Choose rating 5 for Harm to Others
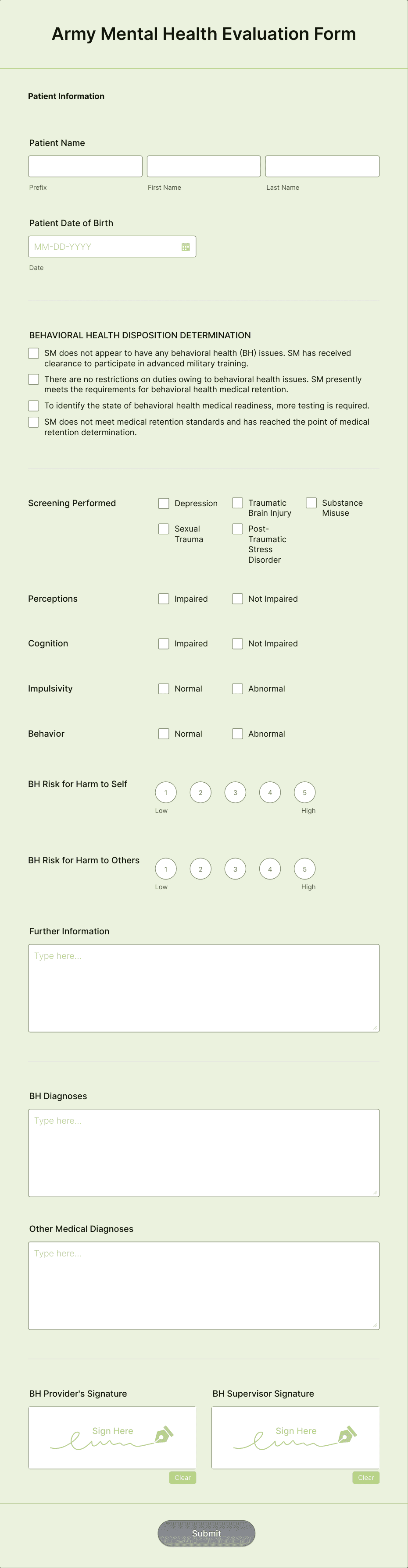The width and height of the screenshot is (408, 1568). pyautogui.click(x=304, y=869)
